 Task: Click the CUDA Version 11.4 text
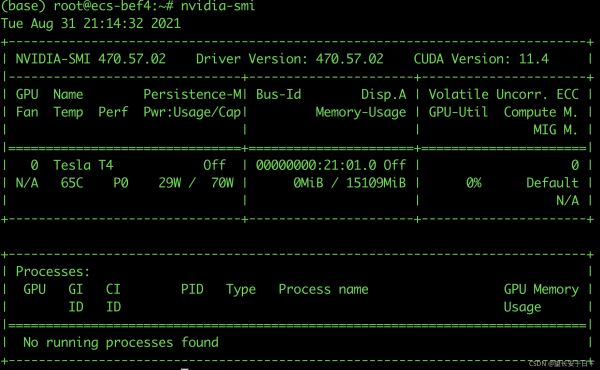(x=481, y=59)
